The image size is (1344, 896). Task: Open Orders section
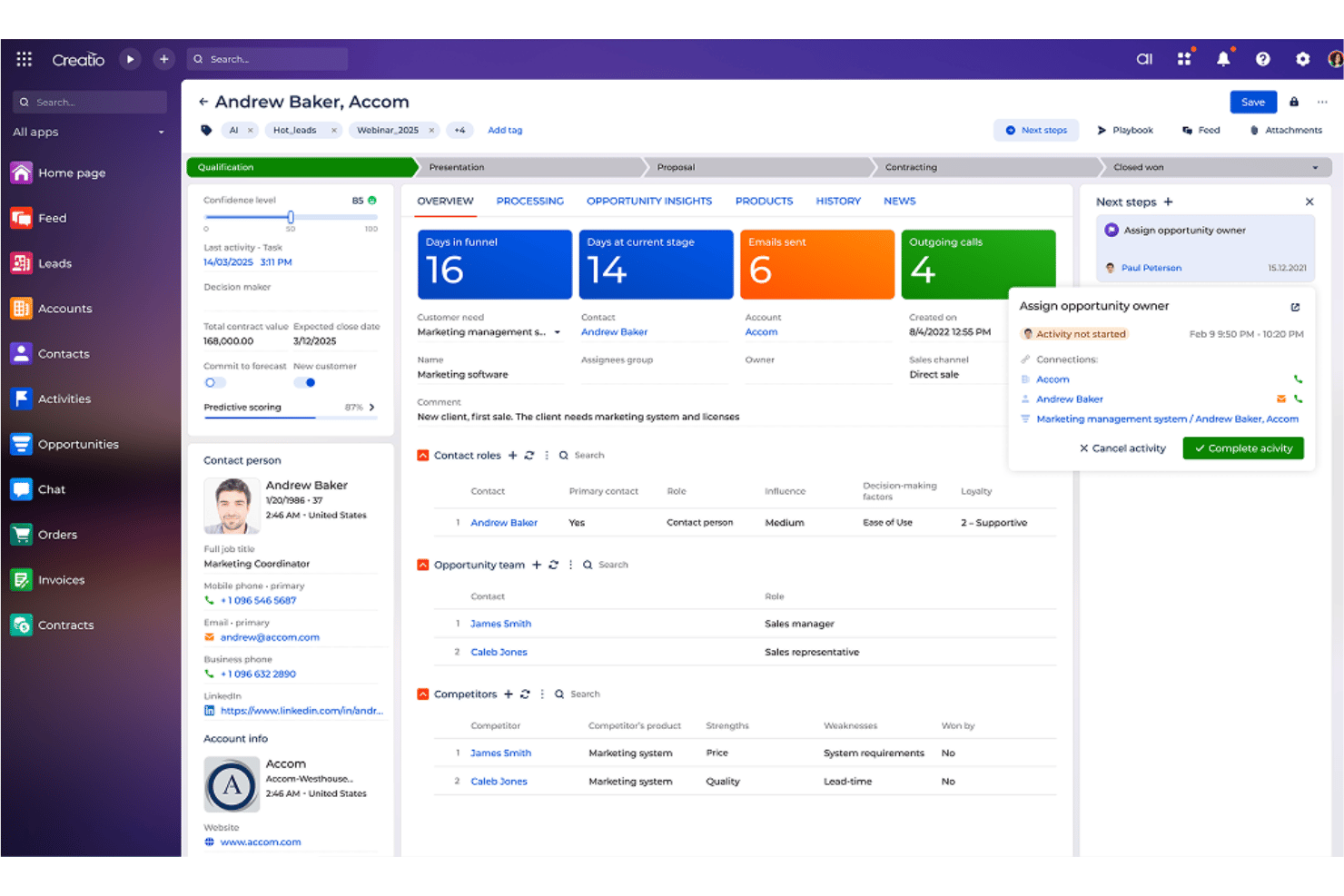point(44,535)
